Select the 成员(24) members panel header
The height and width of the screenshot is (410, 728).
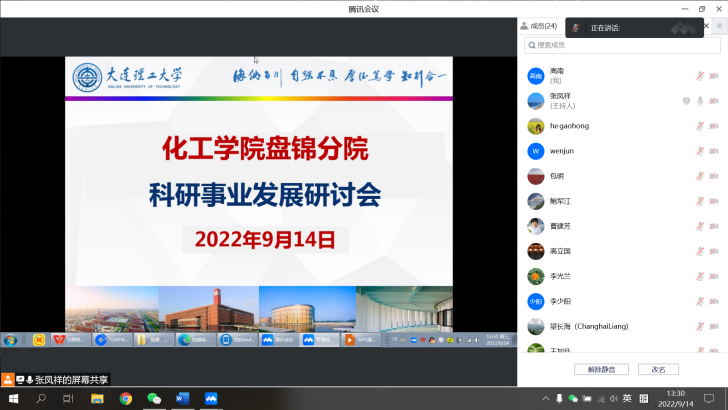coord(543,26)
